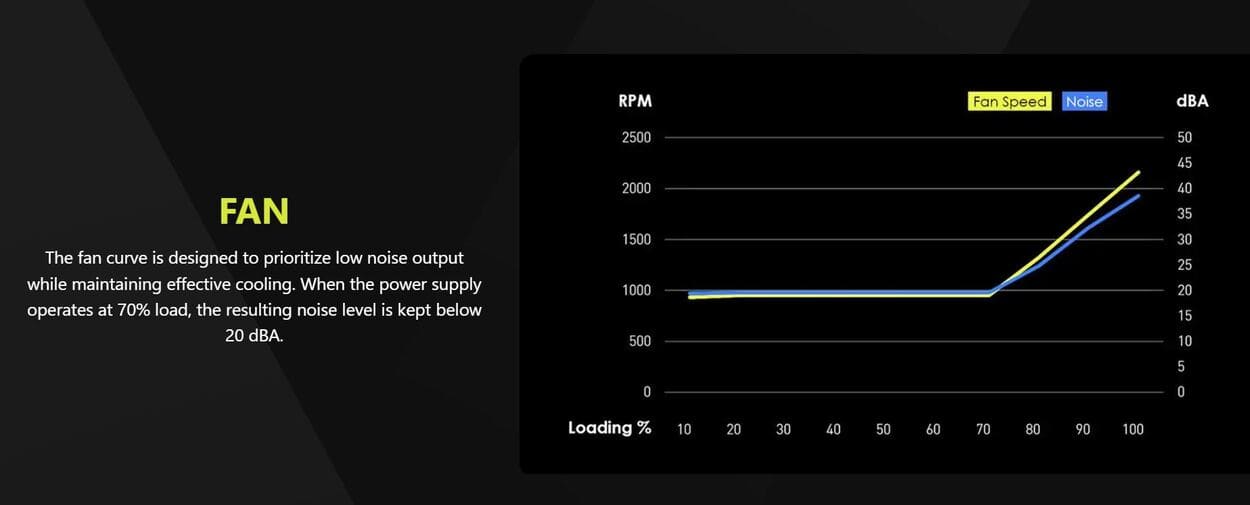Select the 2000 RPM axis value

click(x=636, y=188)
